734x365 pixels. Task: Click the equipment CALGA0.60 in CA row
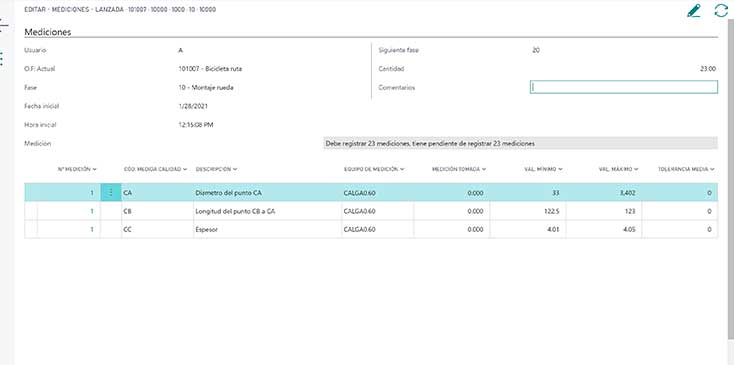378,192
